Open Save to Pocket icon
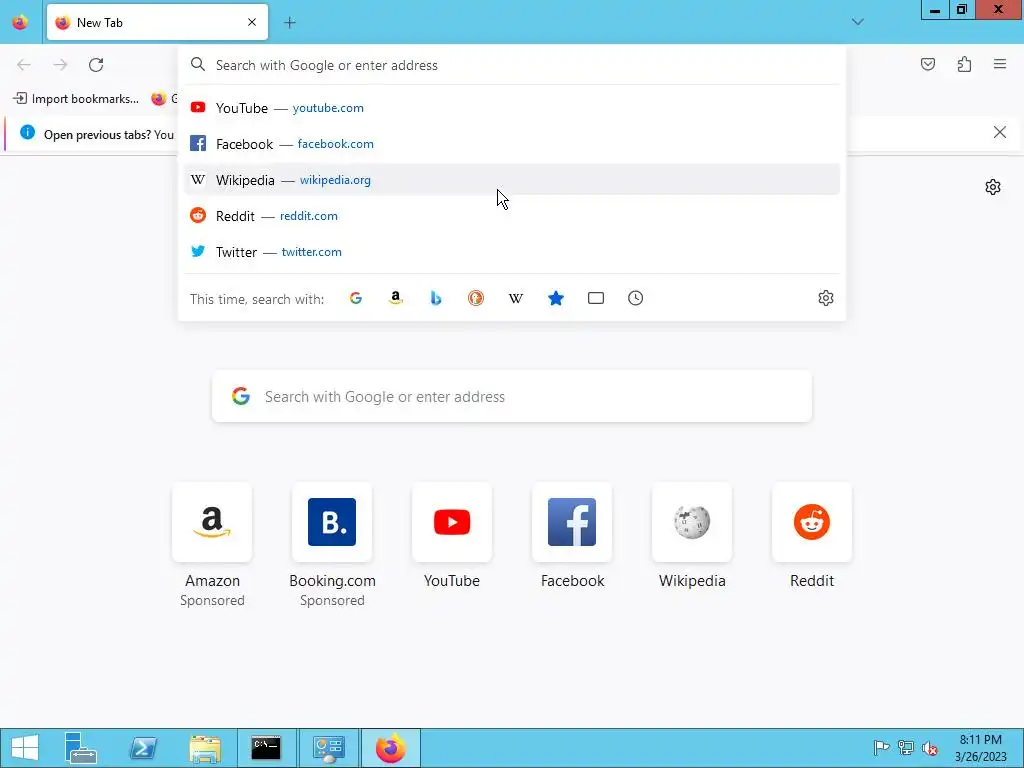Image resolution: width=1024 pixels, height=768 pixels. 928,64
